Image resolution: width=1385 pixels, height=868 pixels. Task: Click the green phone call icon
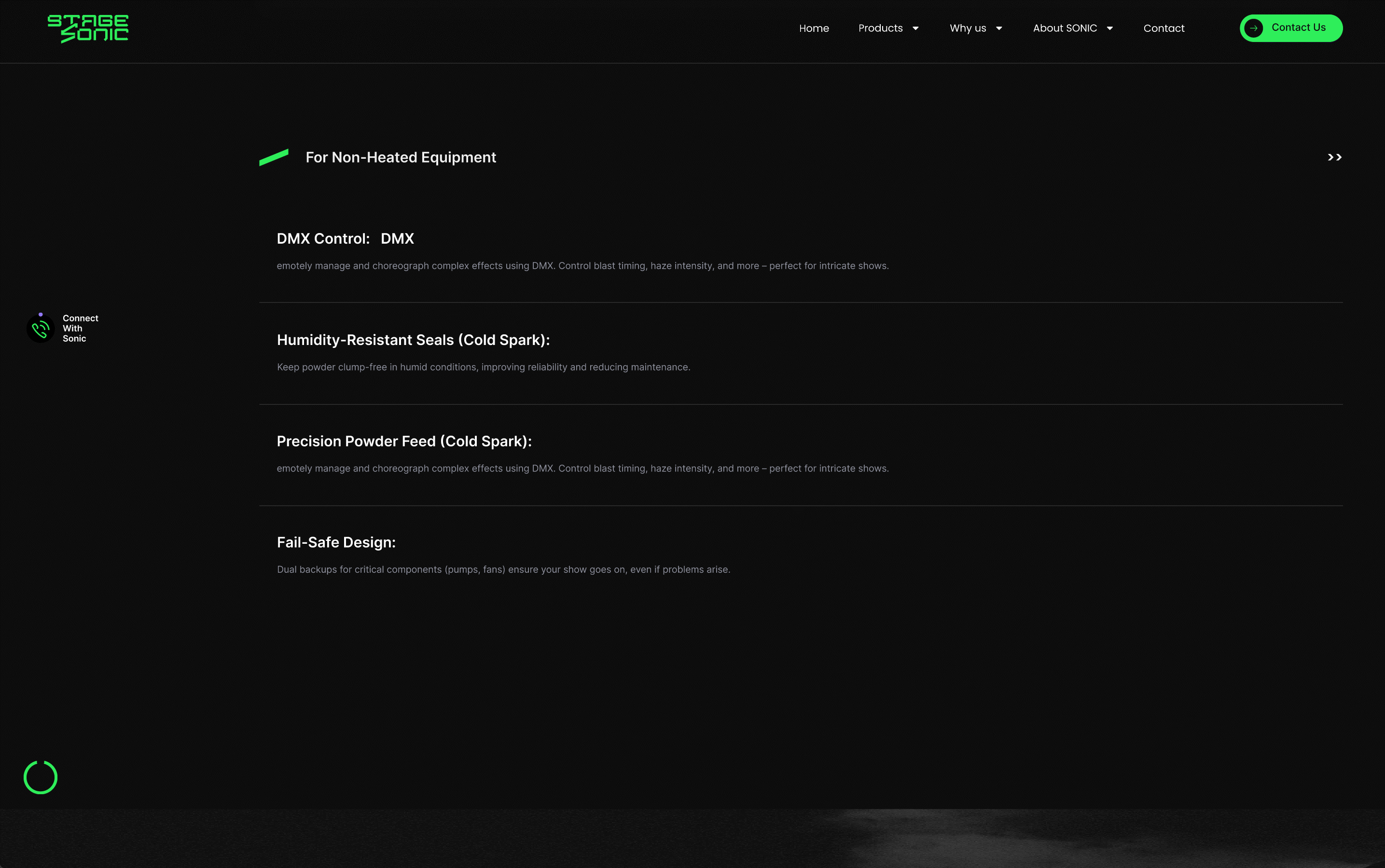click(x=40, y=329)
